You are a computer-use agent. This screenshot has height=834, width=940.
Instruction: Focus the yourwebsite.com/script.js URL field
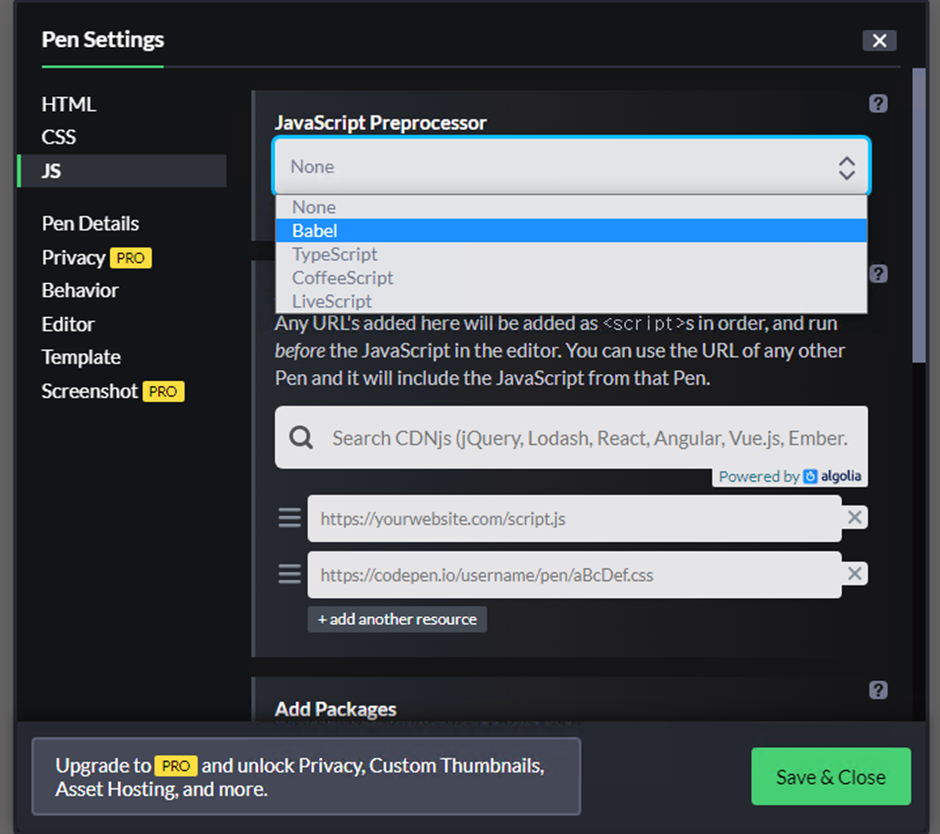[x=574, y=518]
